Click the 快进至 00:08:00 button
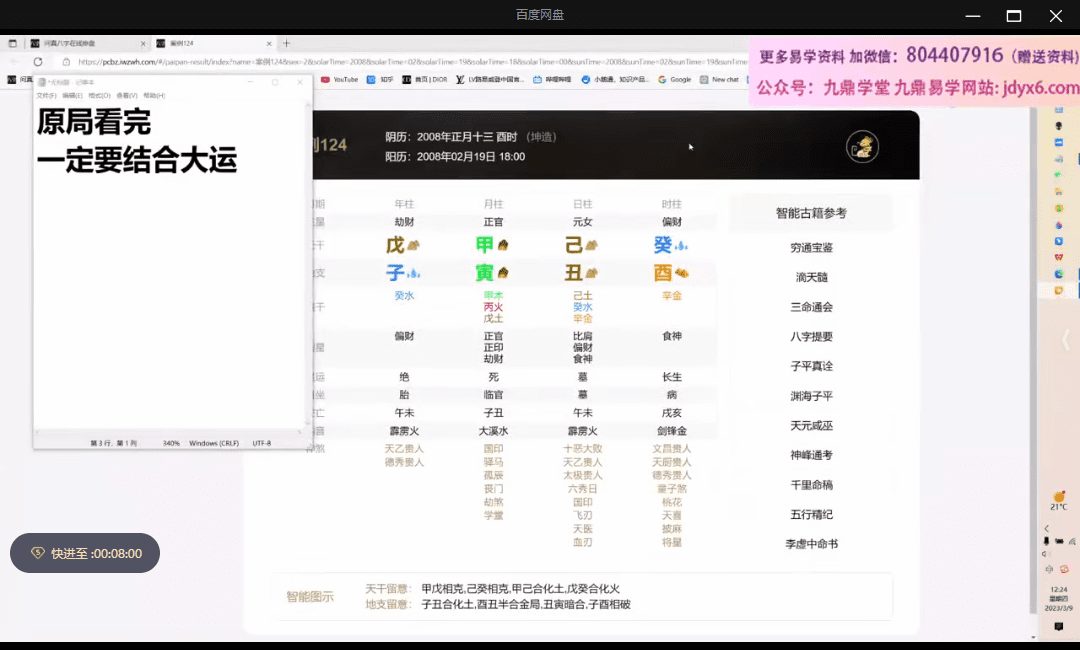 click(85, 553)
